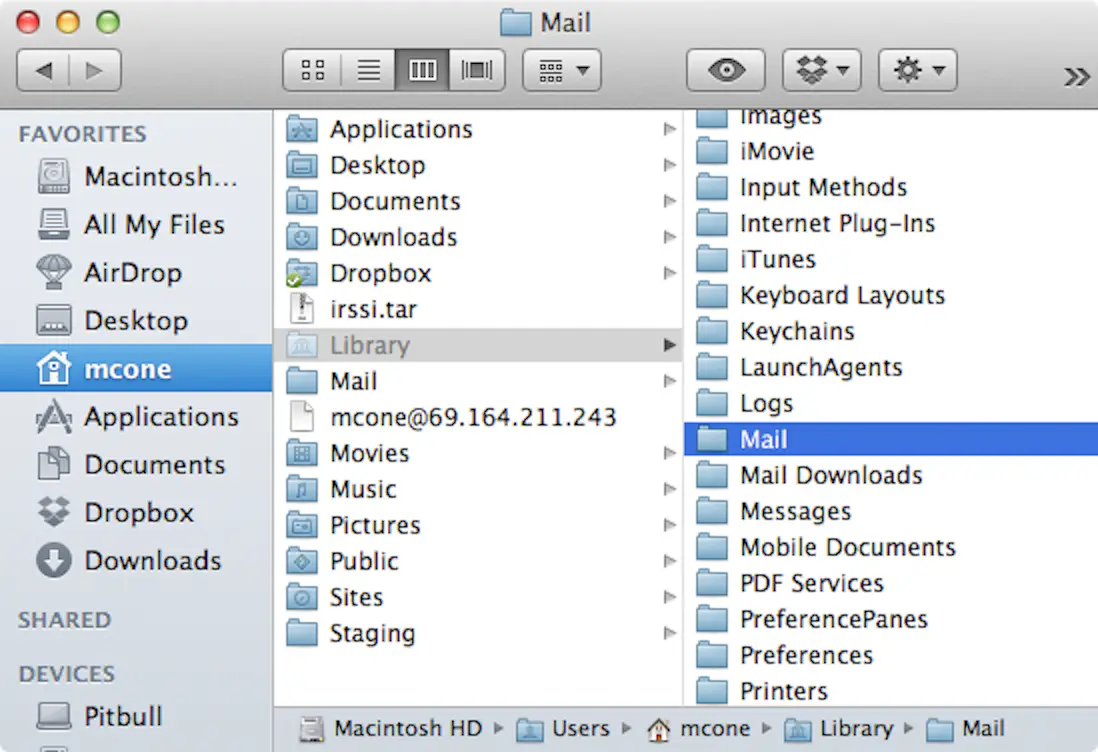Switch to list view in the toolbar
Screen dimensions: 1098x752
368,70
